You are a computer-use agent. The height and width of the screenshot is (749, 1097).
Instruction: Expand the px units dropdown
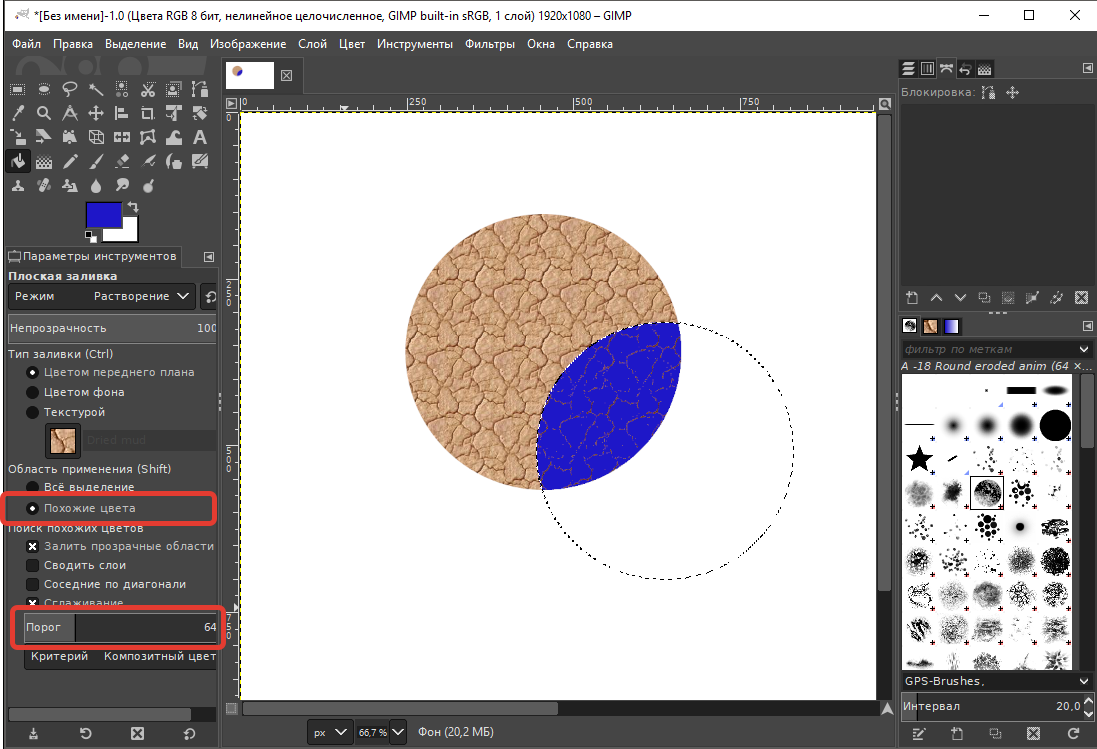(x=340, y=733)
